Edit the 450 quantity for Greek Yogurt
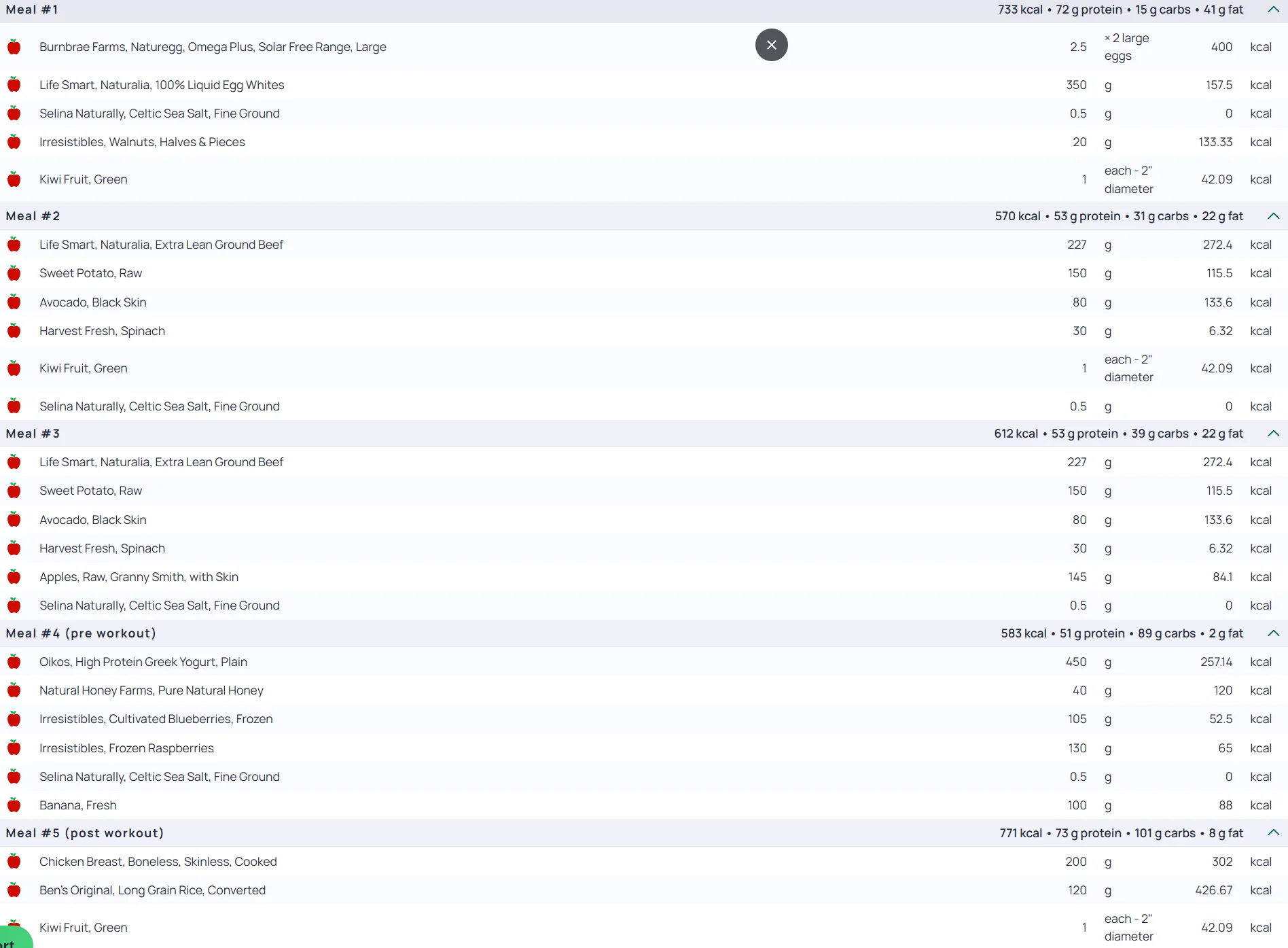Screen dimensions: 1288x948 point(1076,662)
